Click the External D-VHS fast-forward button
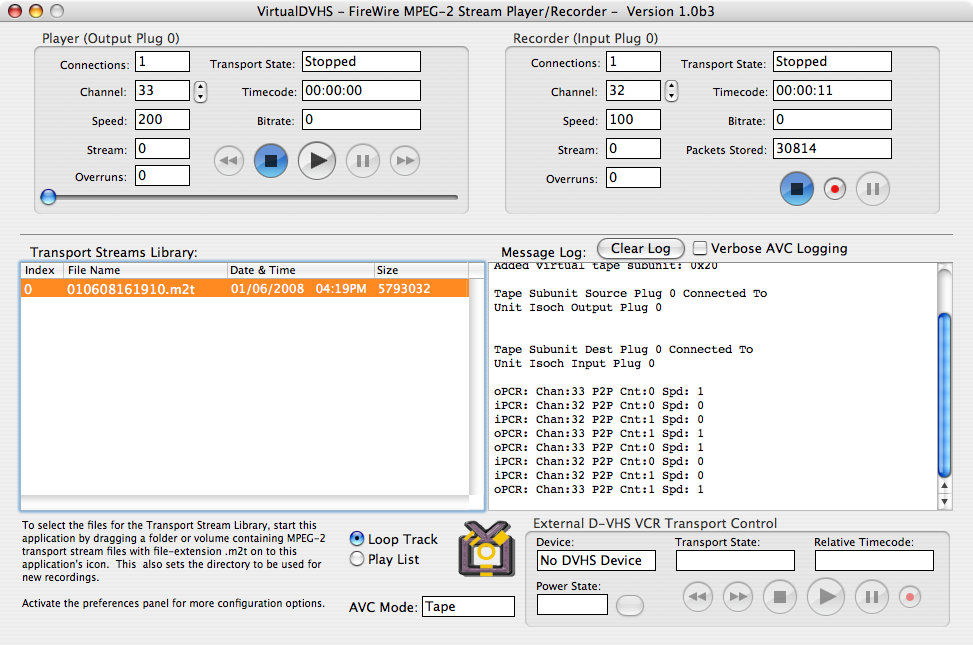 tap(738, 597)
